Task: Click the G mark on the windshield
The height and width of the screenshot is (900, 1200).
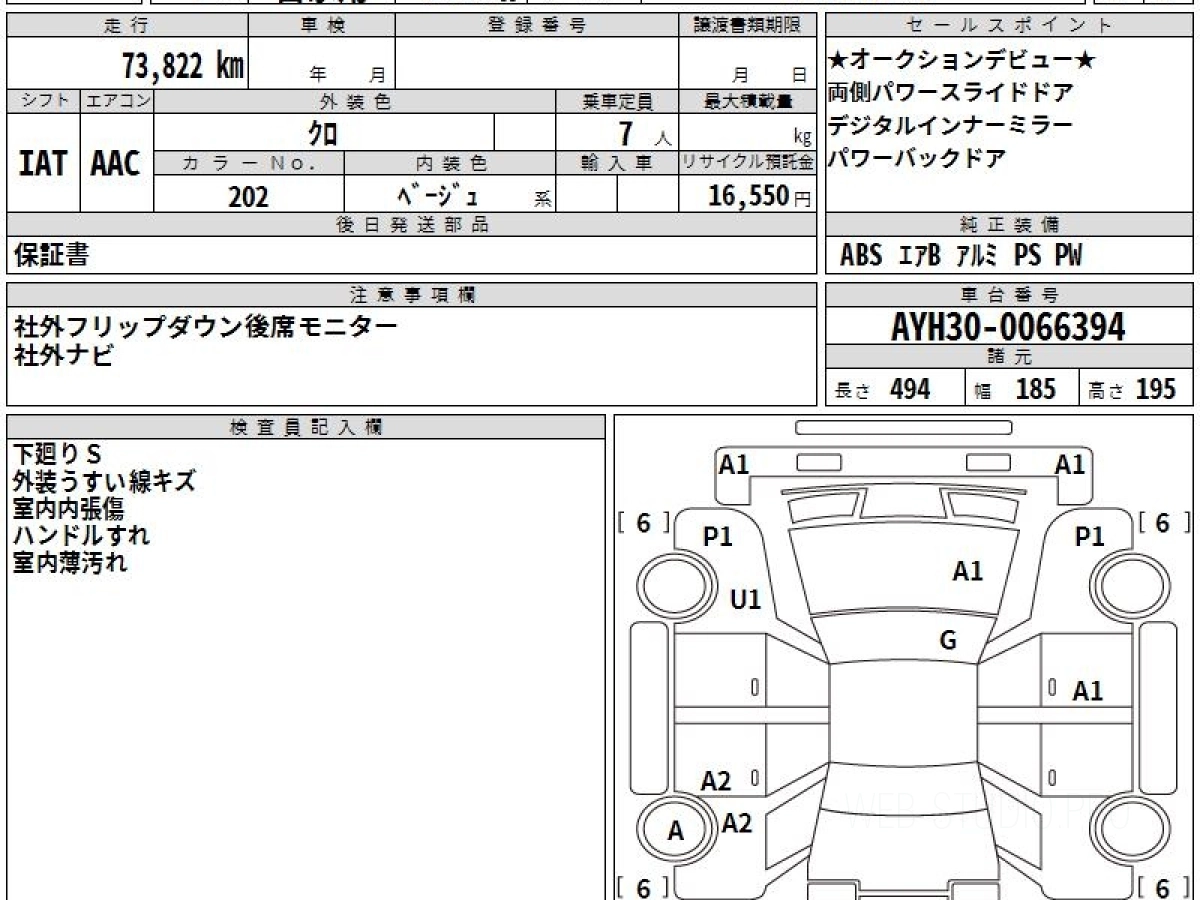Action: click(x=948, y=641)
